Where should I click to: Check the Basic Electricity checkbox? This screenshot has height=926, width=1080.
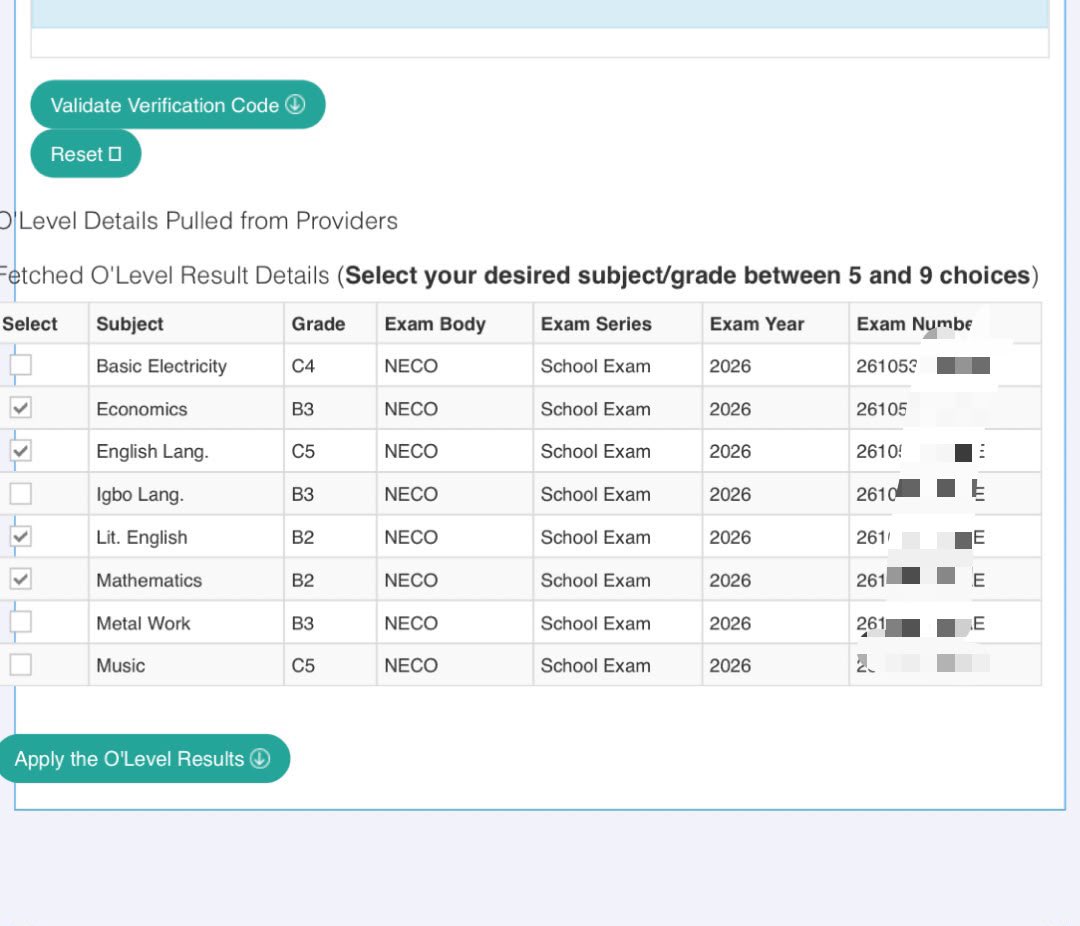(x=21, y=364)
